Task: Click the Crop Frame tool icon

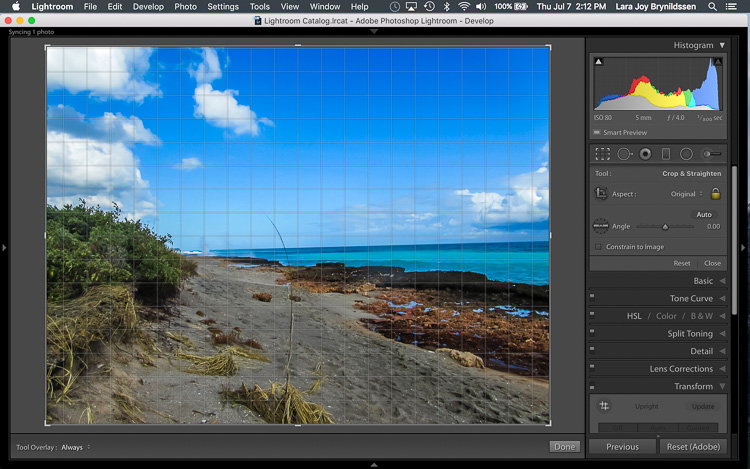Action: point(601,194)
